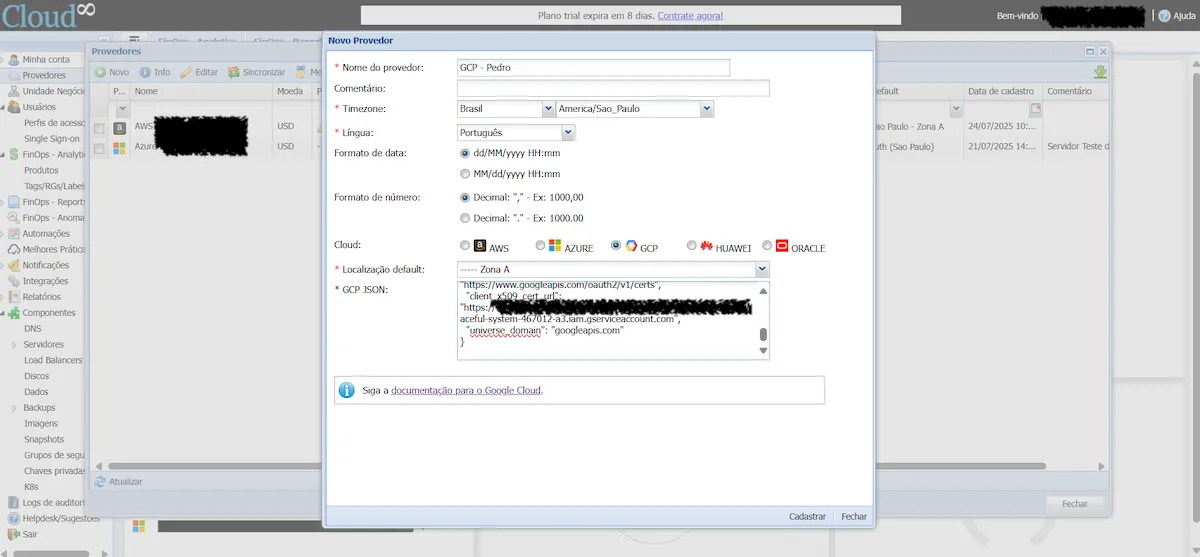The image size is (1200, 557).
Task: Choose HUAWEI as the cloud
Action: tap(692, 245)
